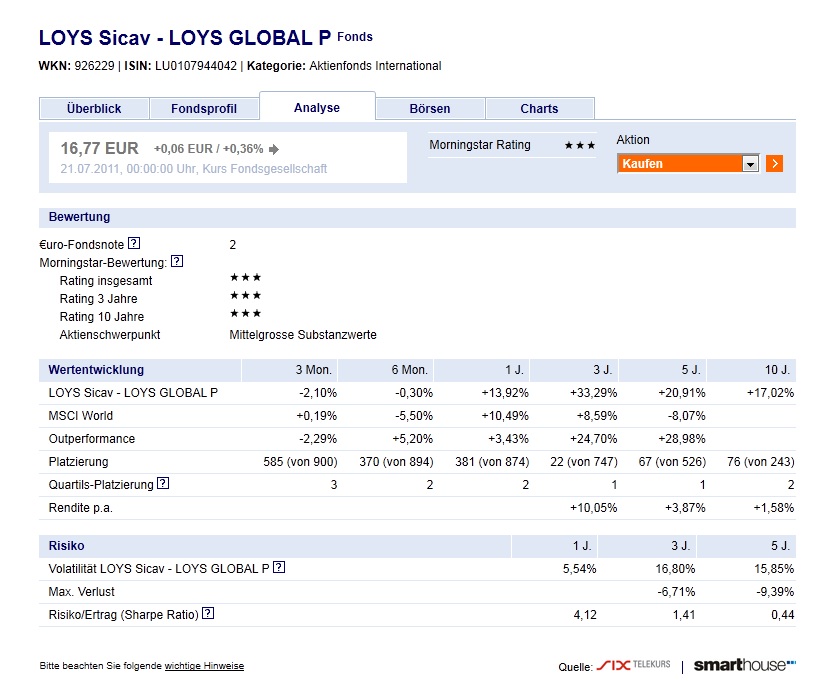Click the SIX Telekurs logo
The image size is (822, 681).
click(x=633, y=665)
